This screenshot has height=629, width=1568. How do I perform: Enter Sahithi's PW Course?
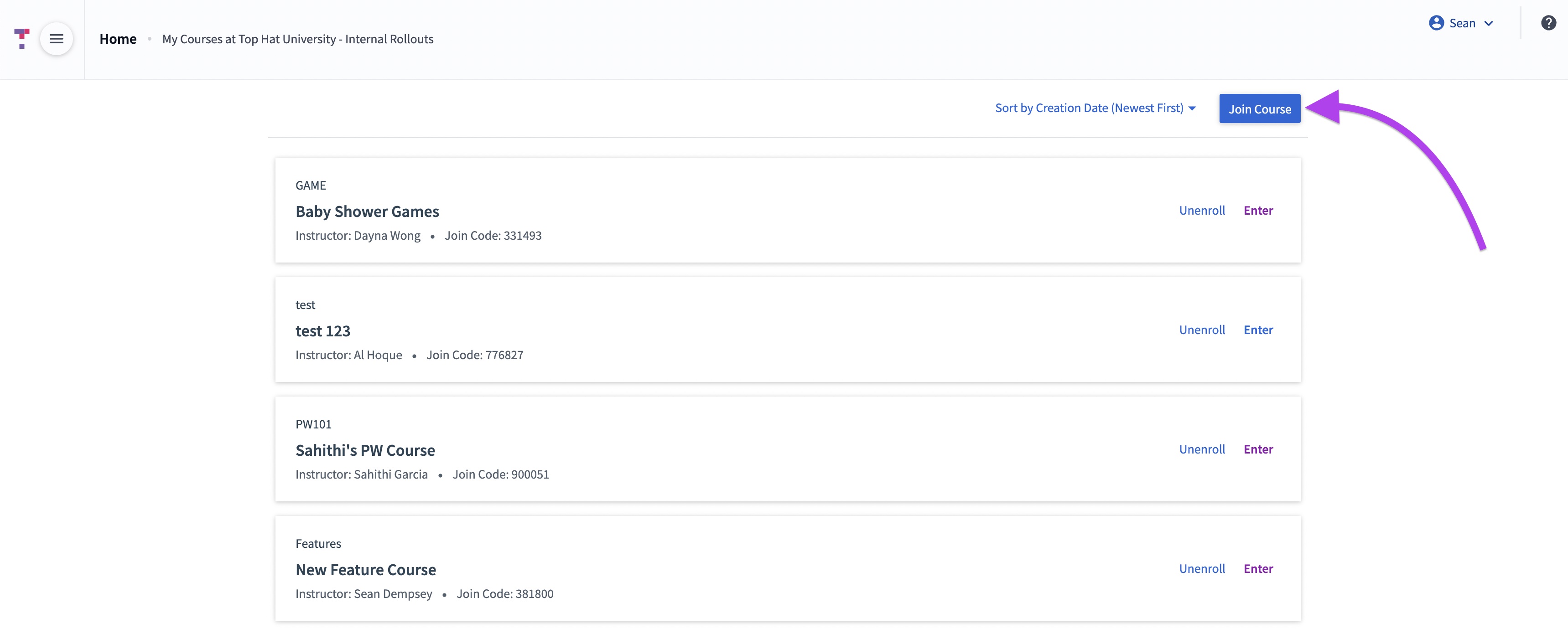click(x=1258, y=449)
